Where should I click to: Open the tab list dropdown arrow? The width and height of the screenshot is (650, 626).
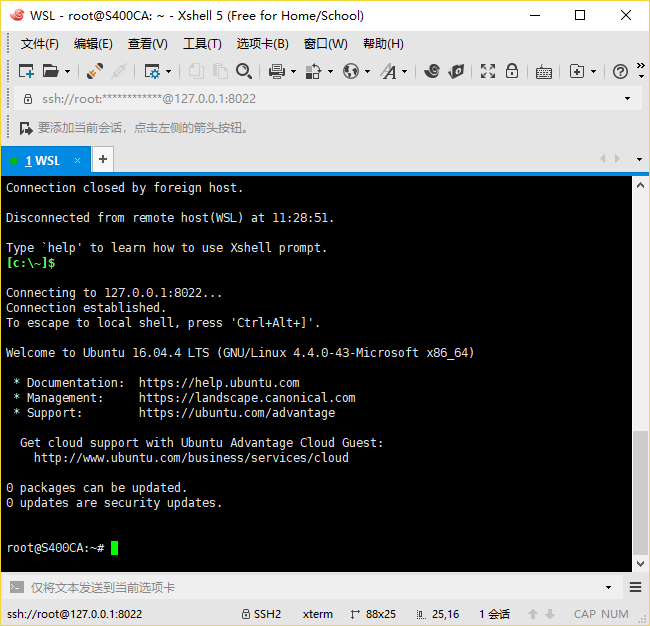click(x=639, y=159)
